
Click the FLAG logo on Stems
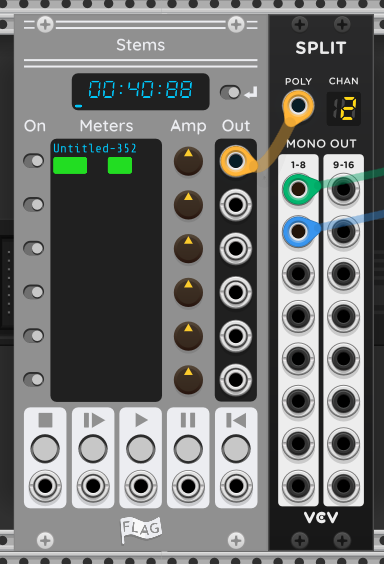(x=141, y=529)
